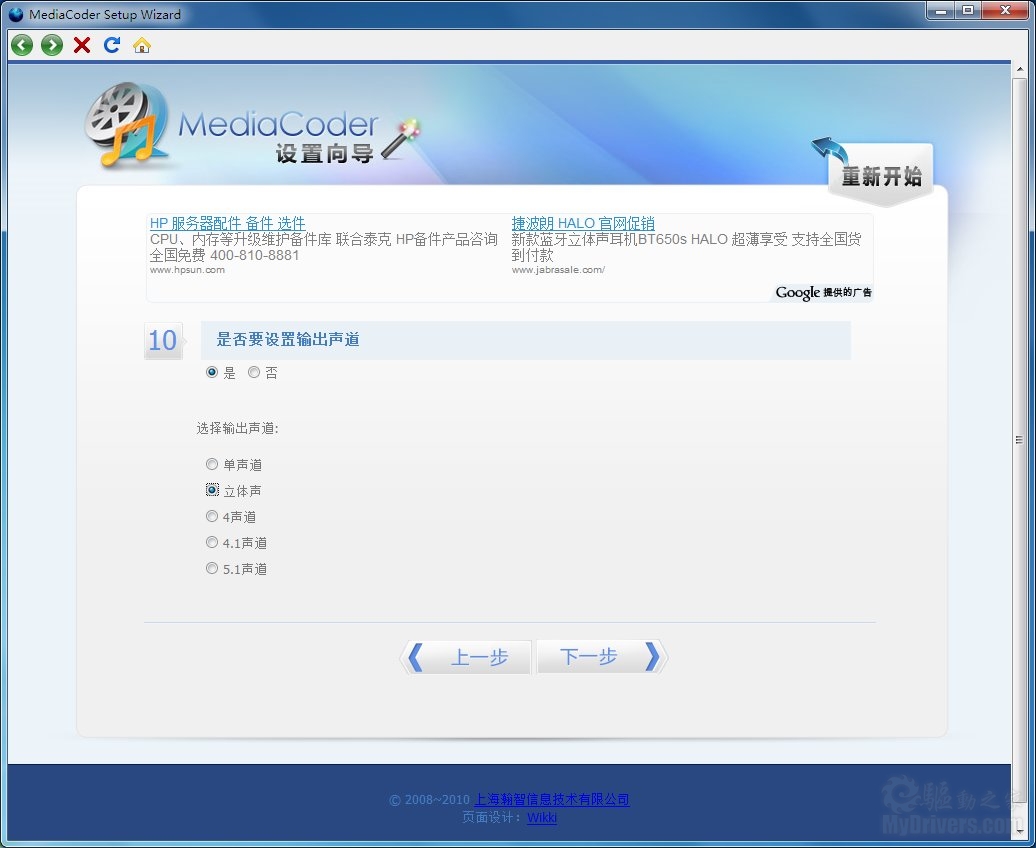This screenshot has height=848, width=1036.
Task: Click the step 10 number badge
Action: click(163, 341)
